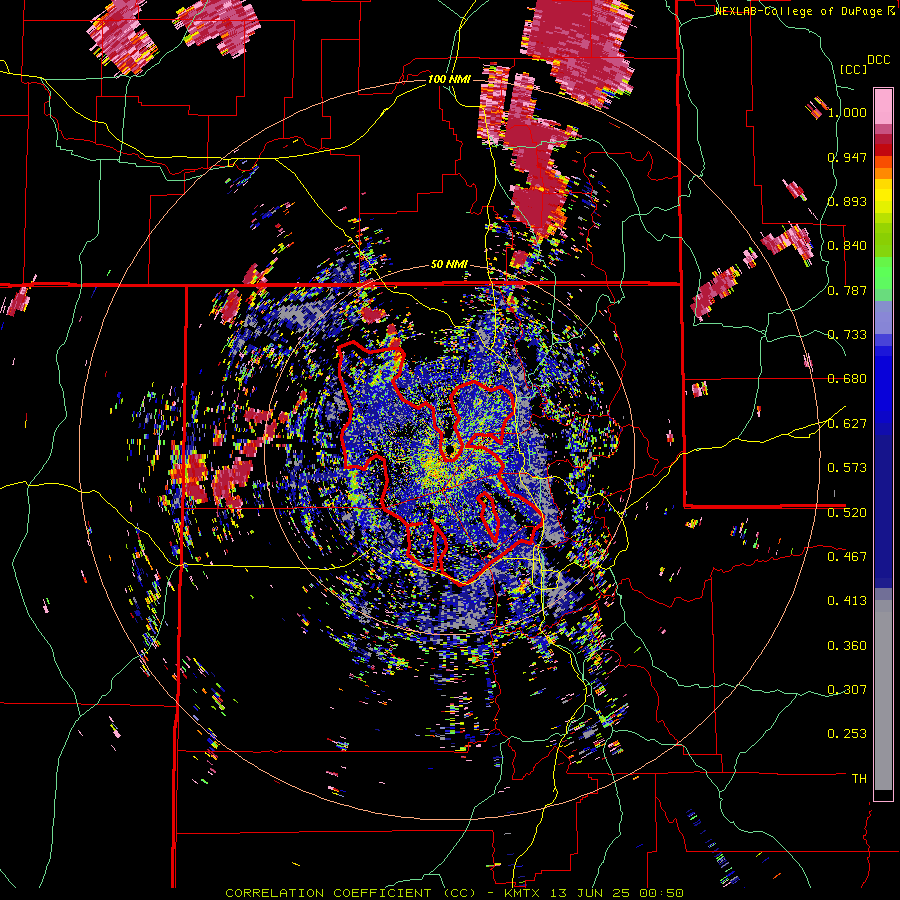Image resolution: width=900 pixels, height=900 pixels.
Task: Click the [CC] legend unit label
Action: (x=853, y=69)
